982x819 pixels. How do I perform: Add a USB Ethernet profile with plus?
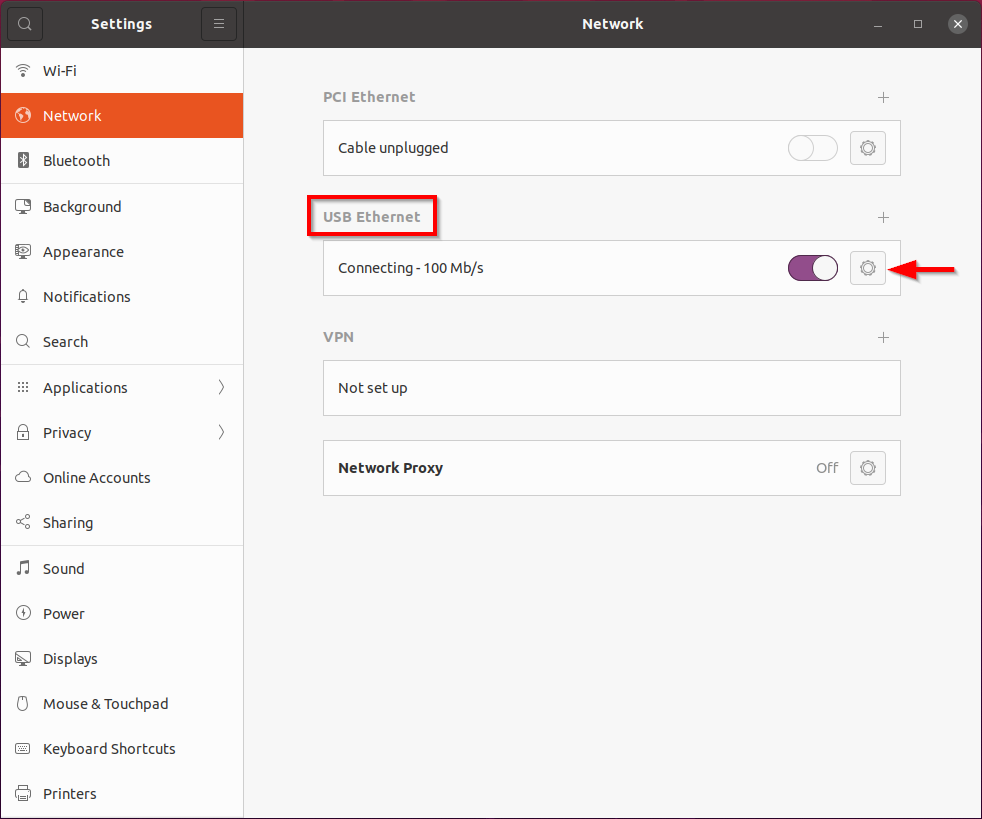click(x=883, y=217)
